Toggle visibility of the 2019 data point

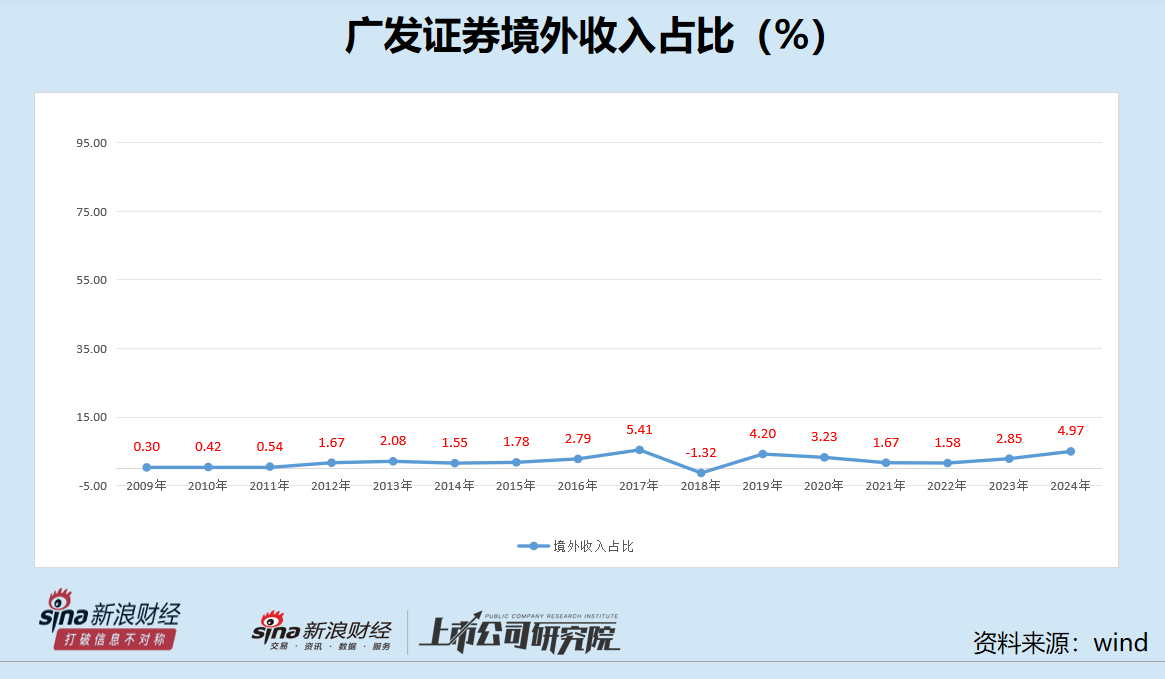pyautogui.click(x=761, y=453)
